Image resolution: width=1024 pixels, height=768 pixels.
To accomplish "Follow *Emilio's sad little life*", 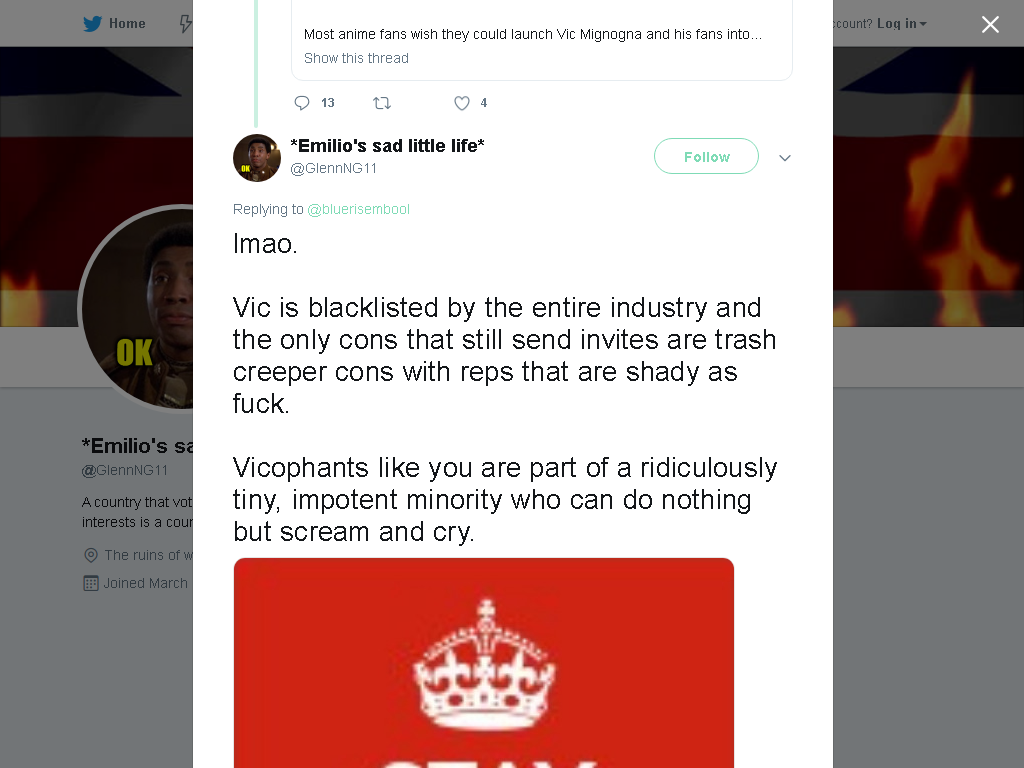I will (x=706, y=156).
